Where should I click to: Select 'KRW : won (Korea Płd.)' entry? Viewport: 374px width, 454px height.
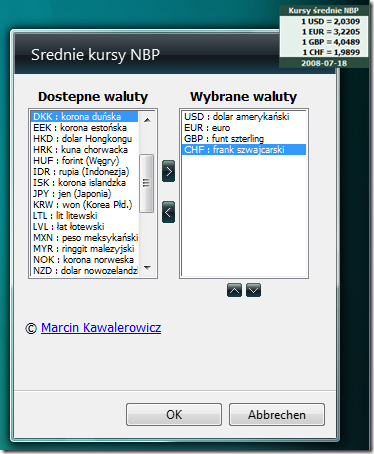[x=84, y=204]
